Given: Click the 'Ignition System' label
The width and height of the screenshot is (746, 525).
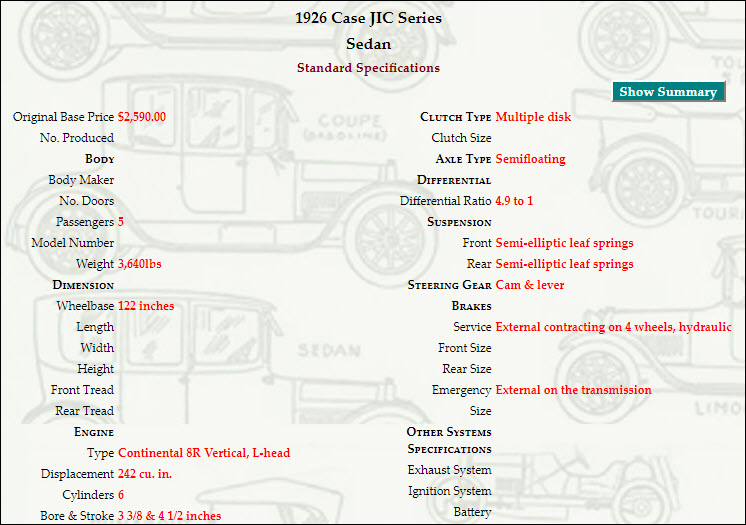Looking at the screenshot, I should coord(450,491).
